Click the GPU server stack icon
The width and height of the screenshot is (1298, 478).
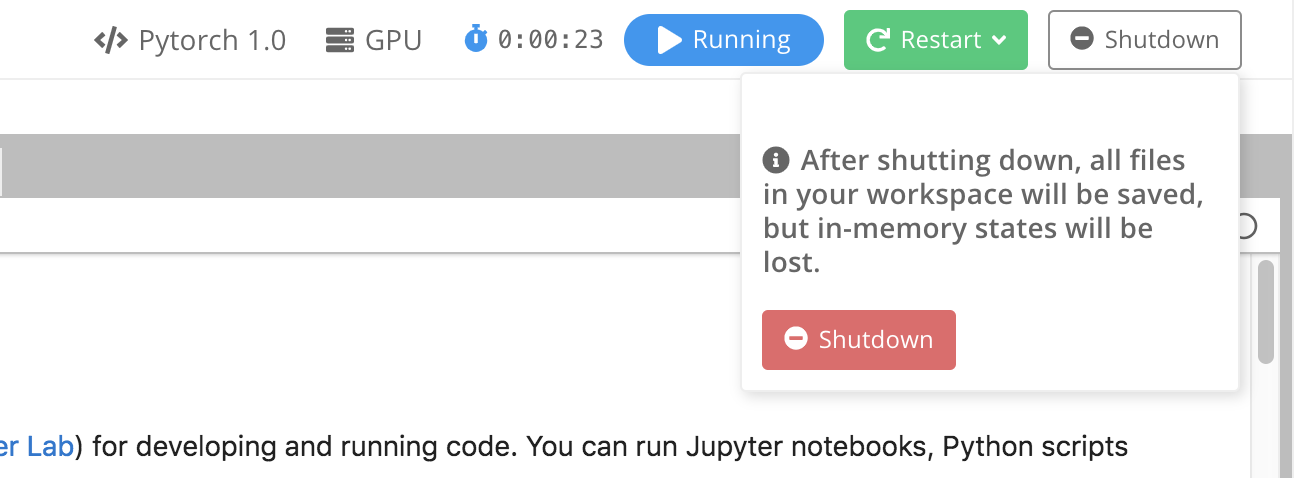(341, 41)
